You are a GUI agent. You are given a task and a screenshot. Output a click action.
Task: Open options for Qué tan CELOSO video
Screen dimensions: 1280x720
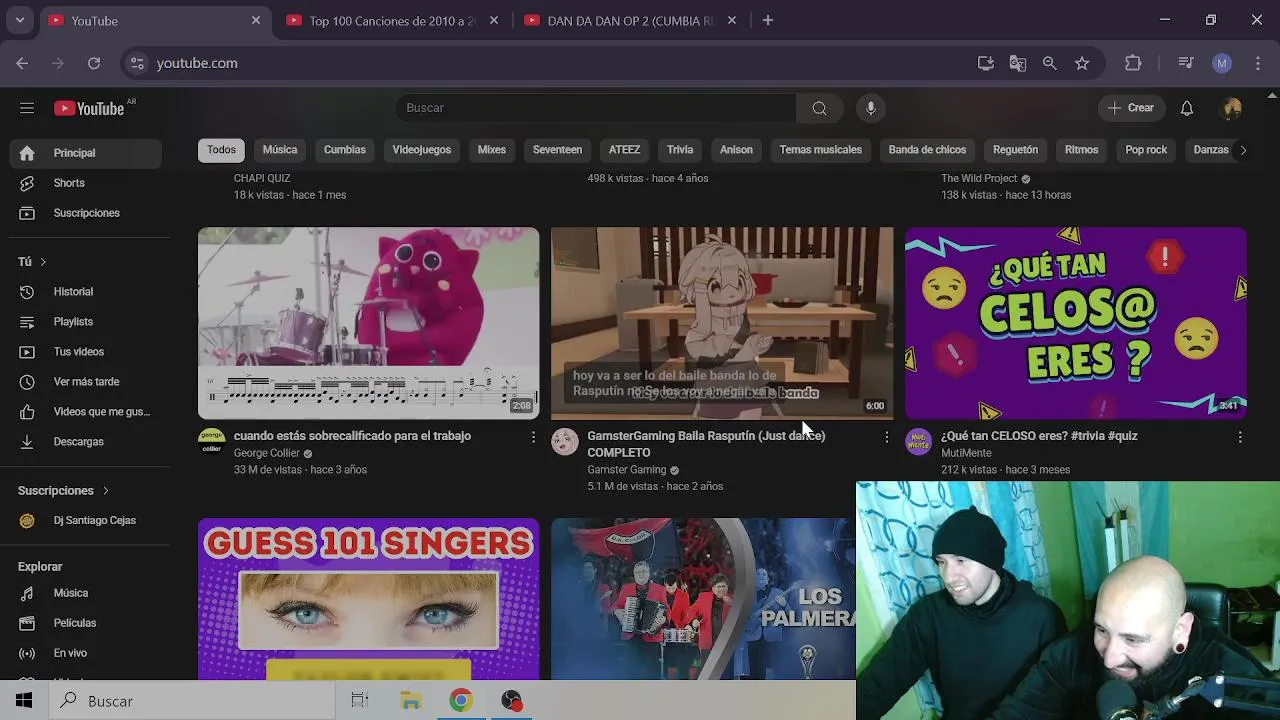pos(1240,437)
